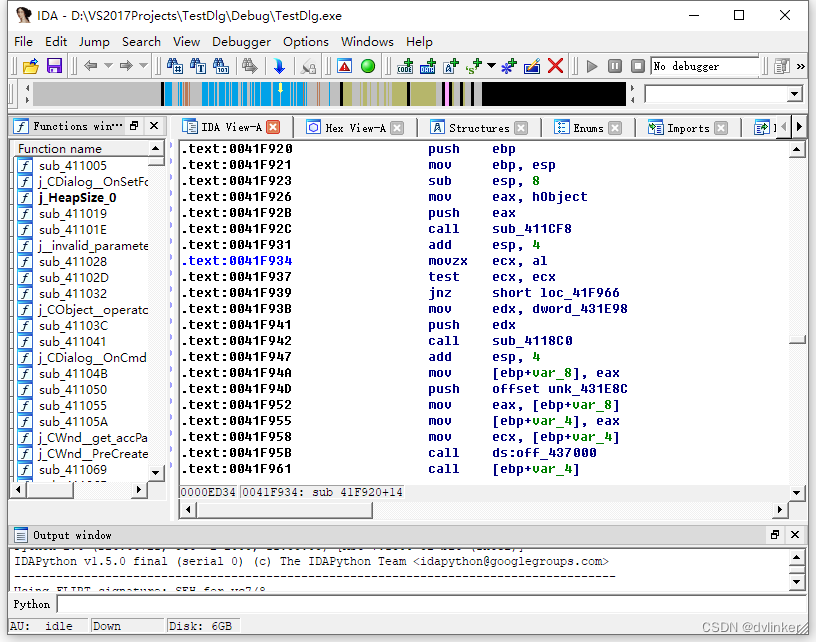The height and width of the screenshot is (642, 816).
Task: Open the Options menu
Action: point(305,42)
